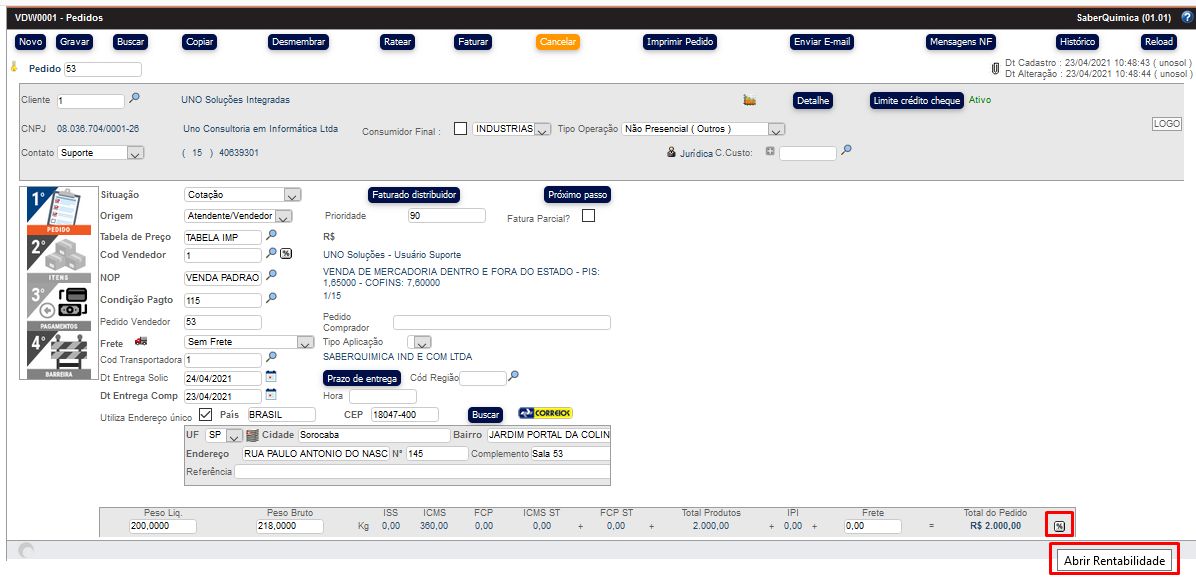Click the percent icon beside Cod Vendedor
This screenshot has width=1196, height=581.
click(x=285, y=254)
